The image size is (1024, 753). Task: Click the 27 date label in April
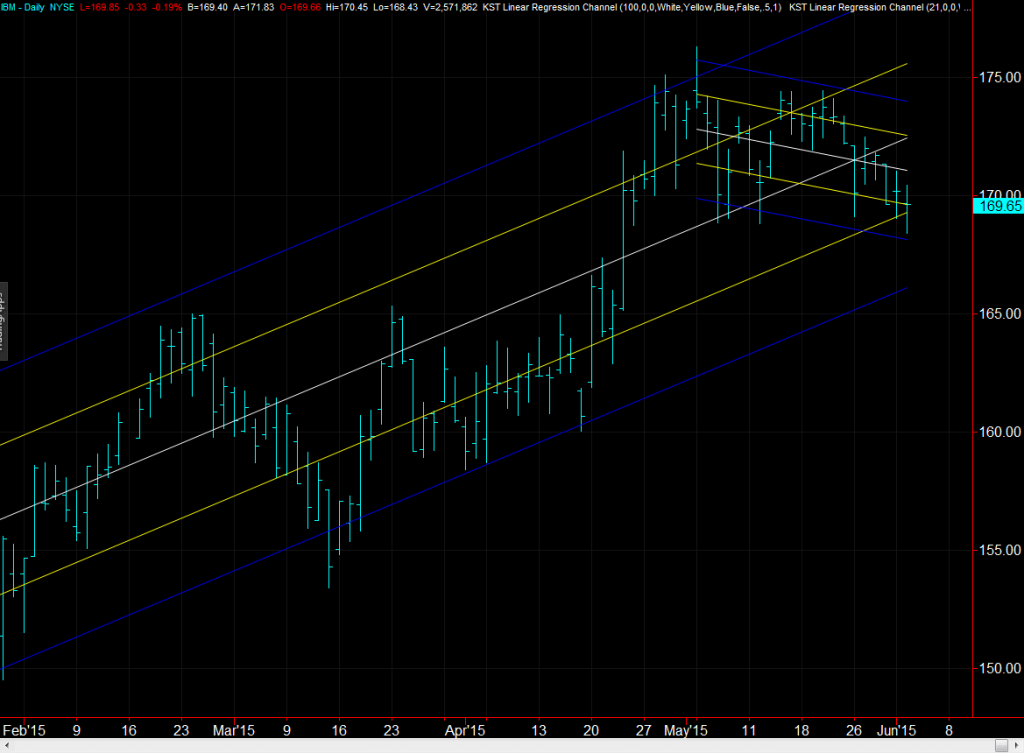click(x=644, y=730)
